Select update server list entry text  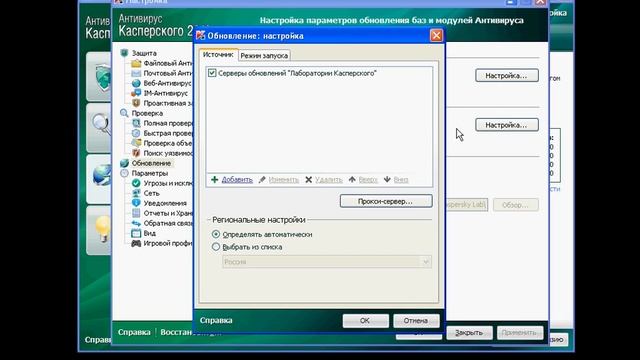click(297, 73)
